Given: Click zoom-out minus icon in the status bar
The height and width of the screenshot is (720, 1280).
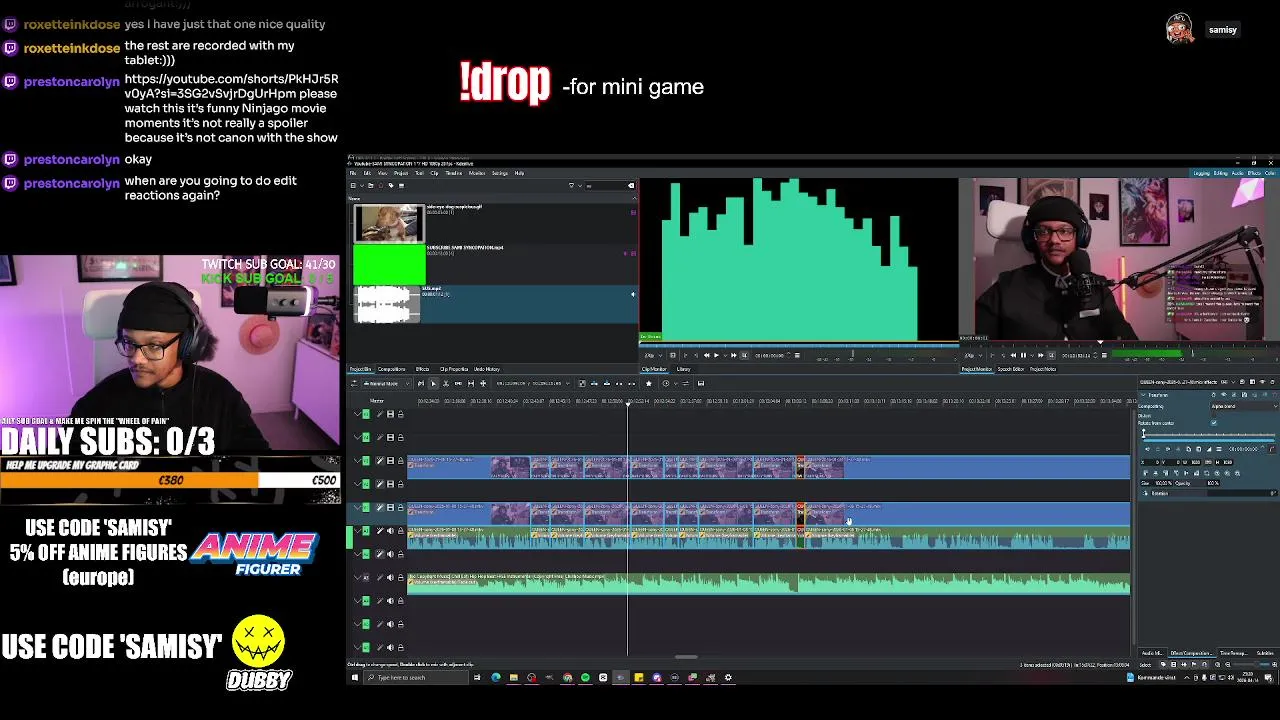Looking at the screenshot, I should (x=1228, y=664).
